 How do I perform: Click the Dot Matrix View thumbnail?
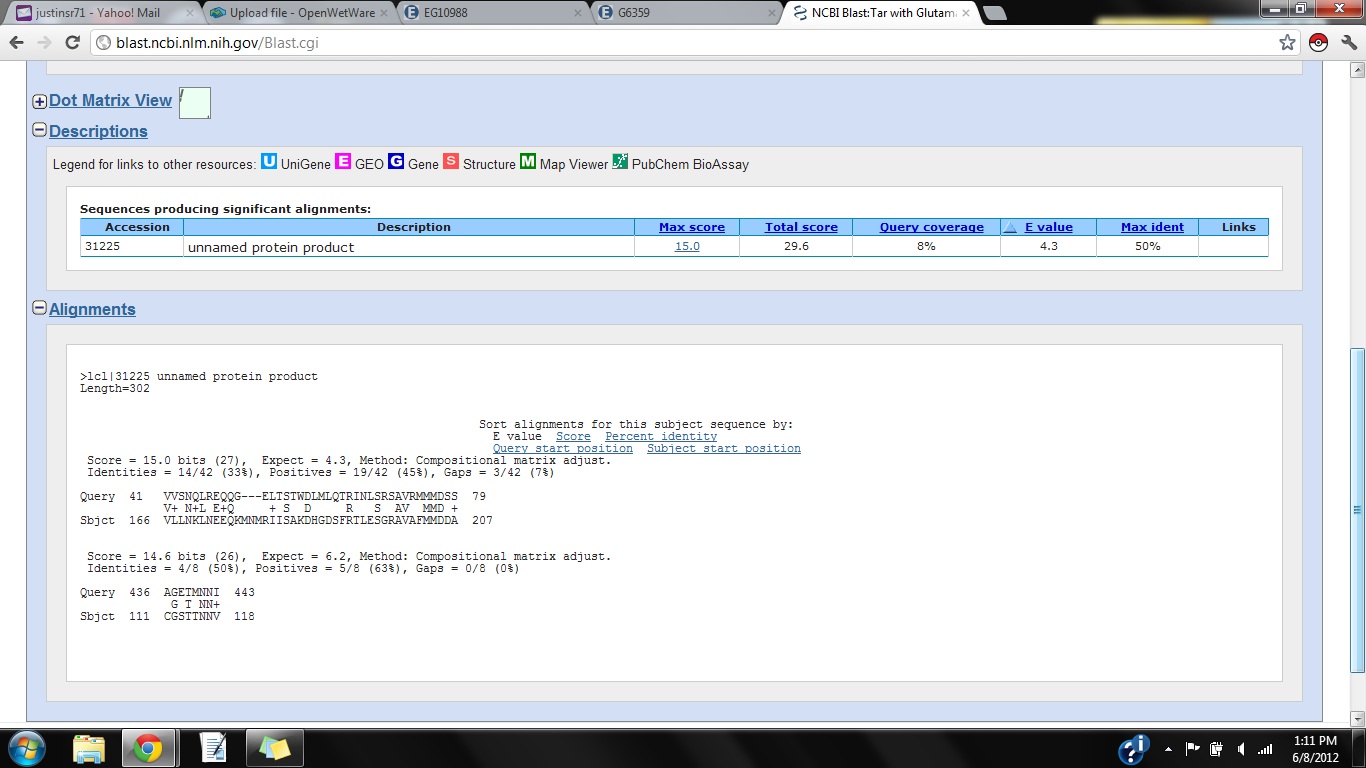tap(194, 102)
